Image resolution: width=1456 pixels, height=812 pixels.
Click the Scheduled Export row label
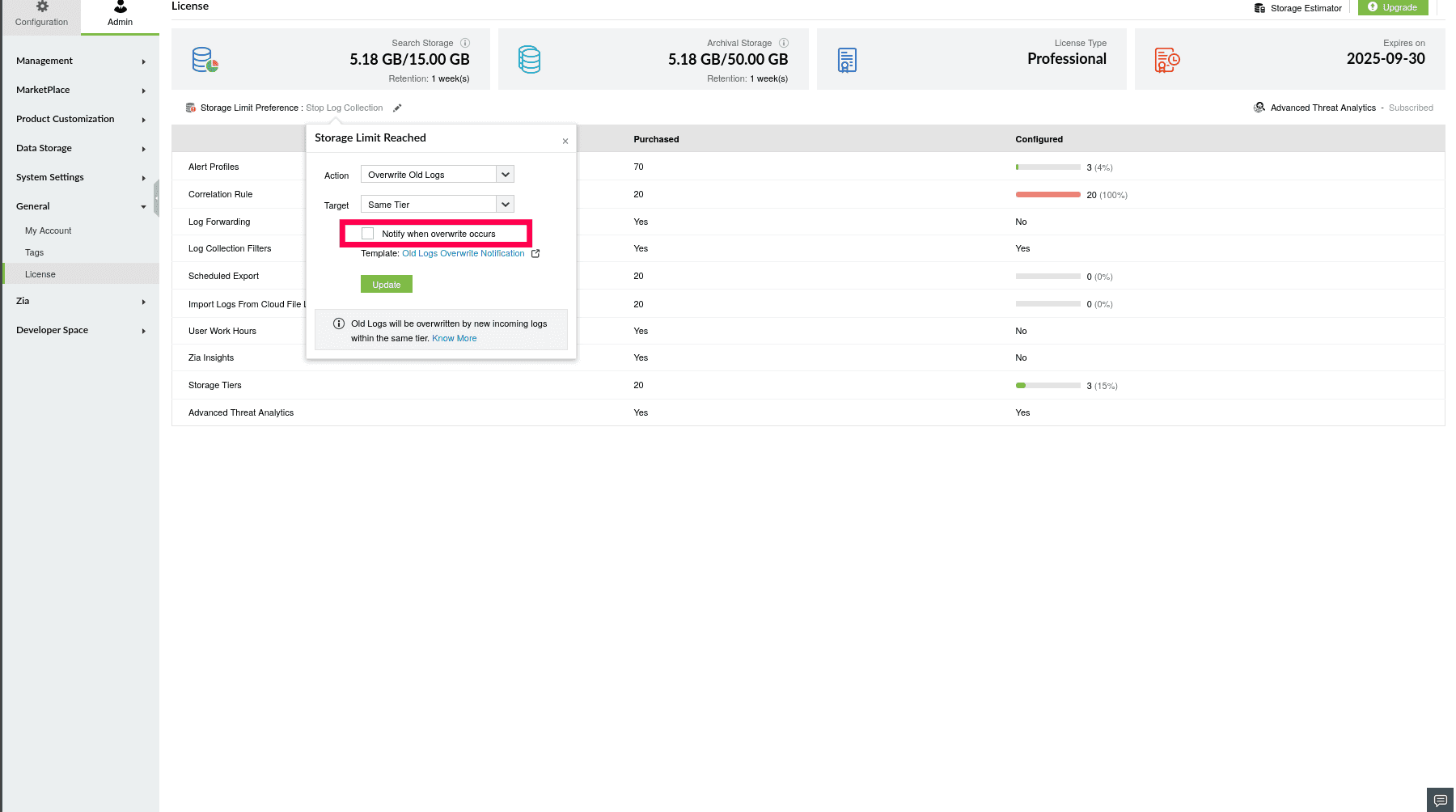[224, 277]
